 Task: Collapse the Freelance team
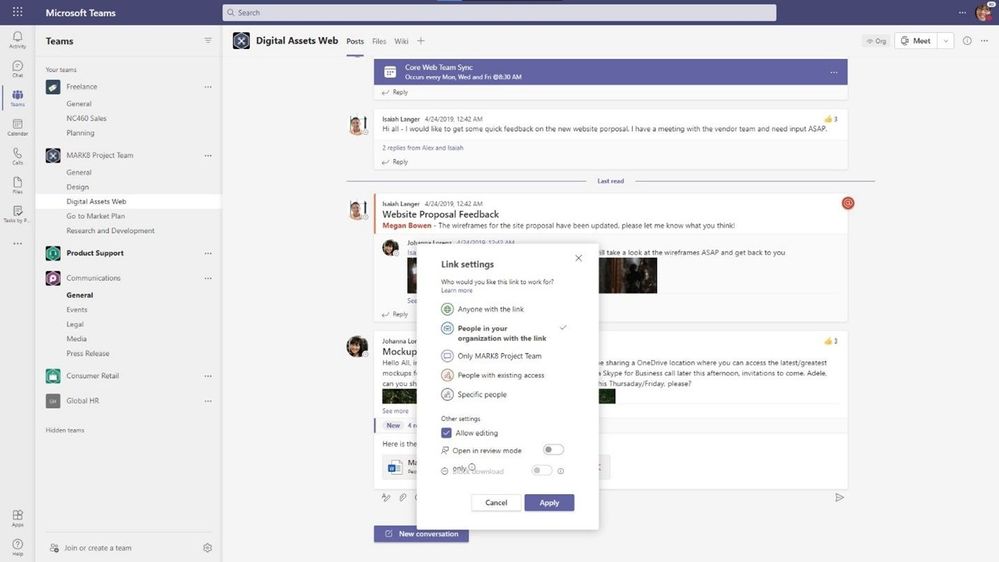pyautogui.click(x=82, y=87)
